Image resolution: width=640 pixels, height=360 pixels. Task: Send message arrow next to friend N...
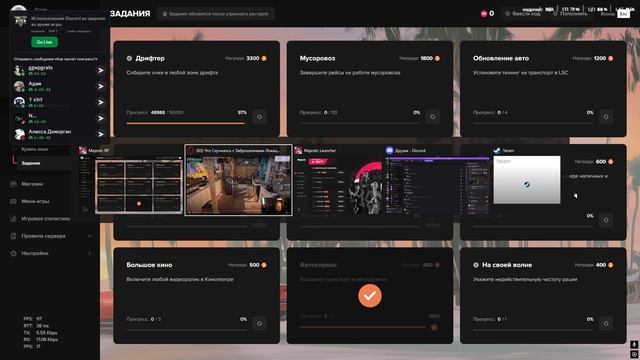[x=100, y=118]
